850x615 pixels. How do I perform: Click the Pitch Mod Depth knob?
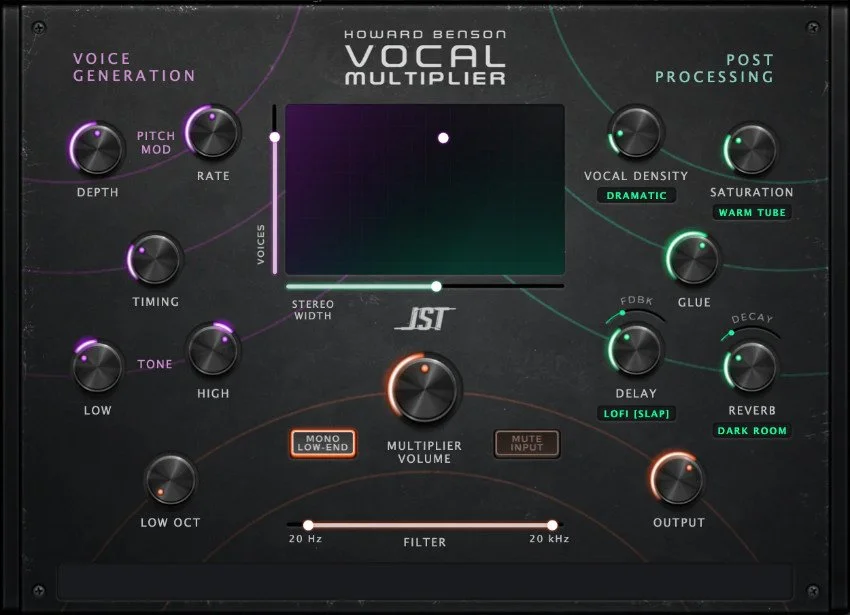point(97,149)
